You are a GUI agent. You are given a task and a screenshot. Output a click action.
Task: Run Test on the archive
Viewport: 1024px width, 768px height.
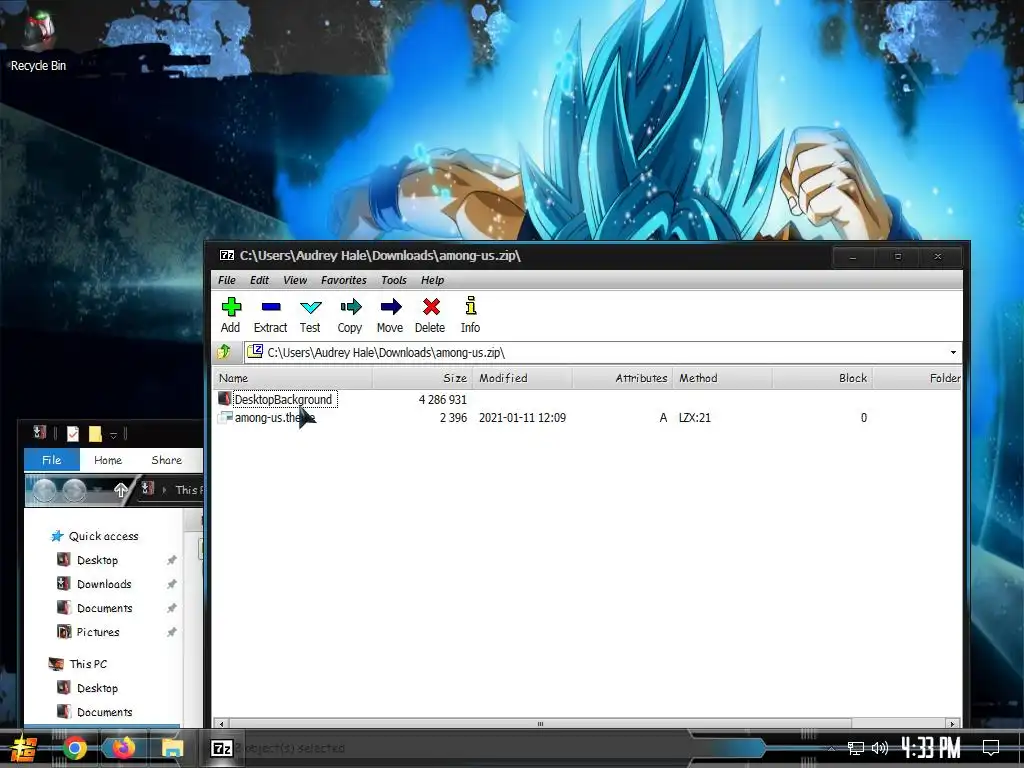(x=310, y=315)
